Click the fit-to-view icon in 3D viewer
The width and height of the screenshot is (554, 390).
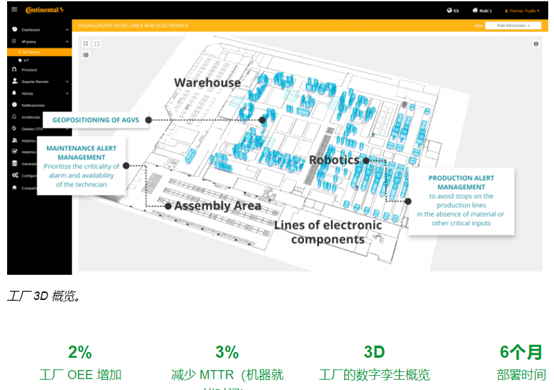[x=86, y=43]
